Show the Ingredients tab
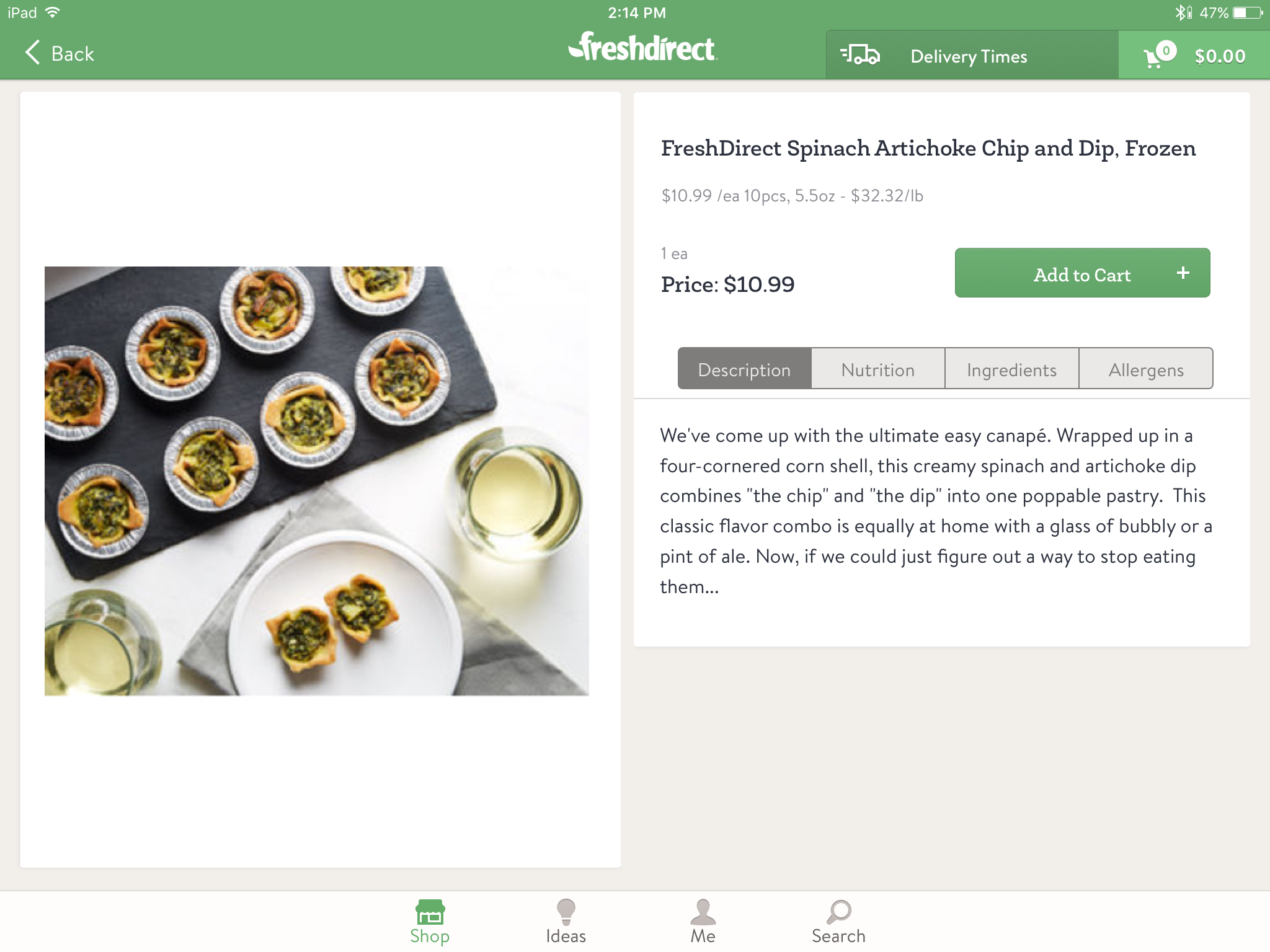1270x952 pixels. 1011,369
